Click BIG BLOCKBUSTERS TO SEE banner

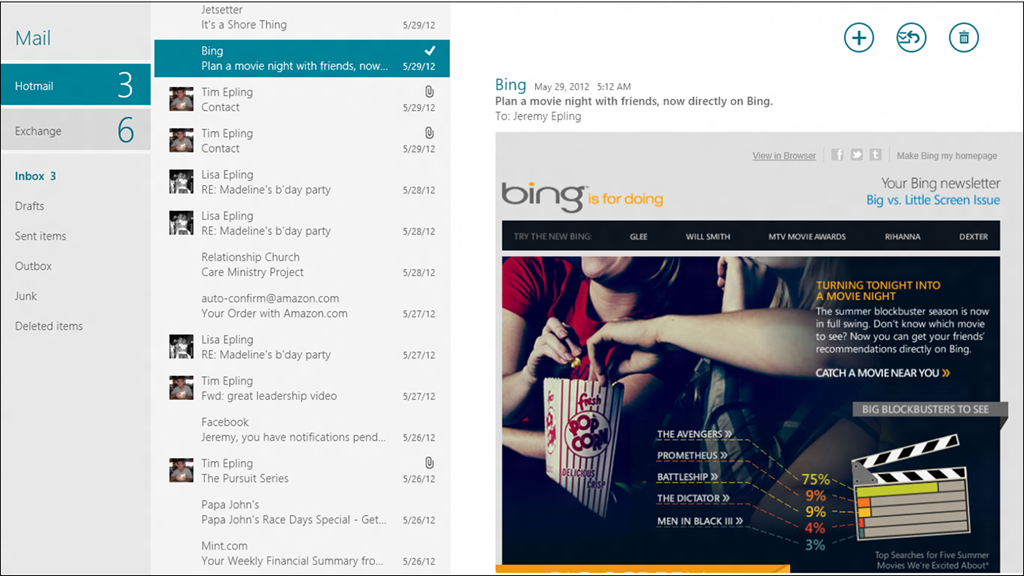point(925,409)
